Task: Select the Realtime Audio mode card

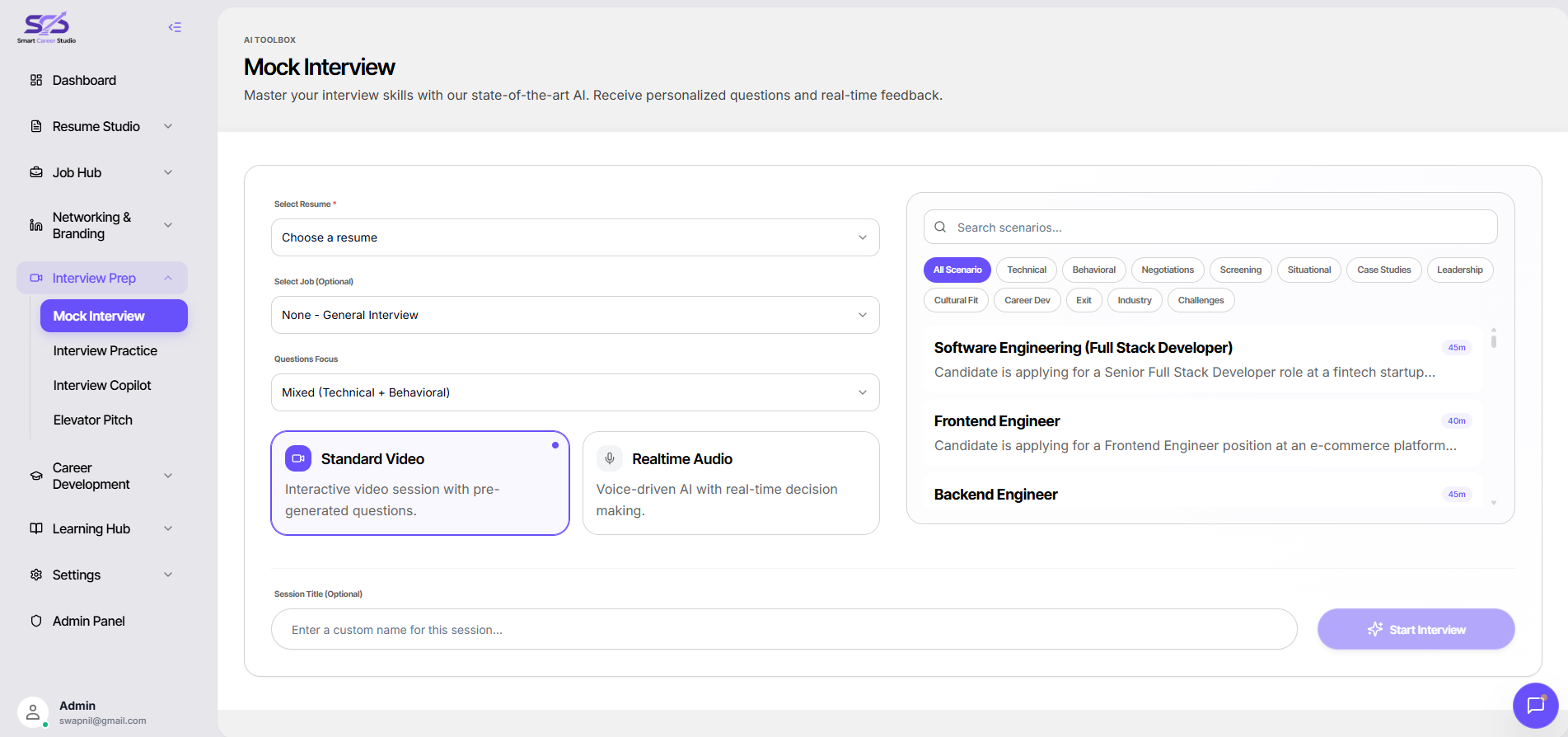Action: [731, 483]
